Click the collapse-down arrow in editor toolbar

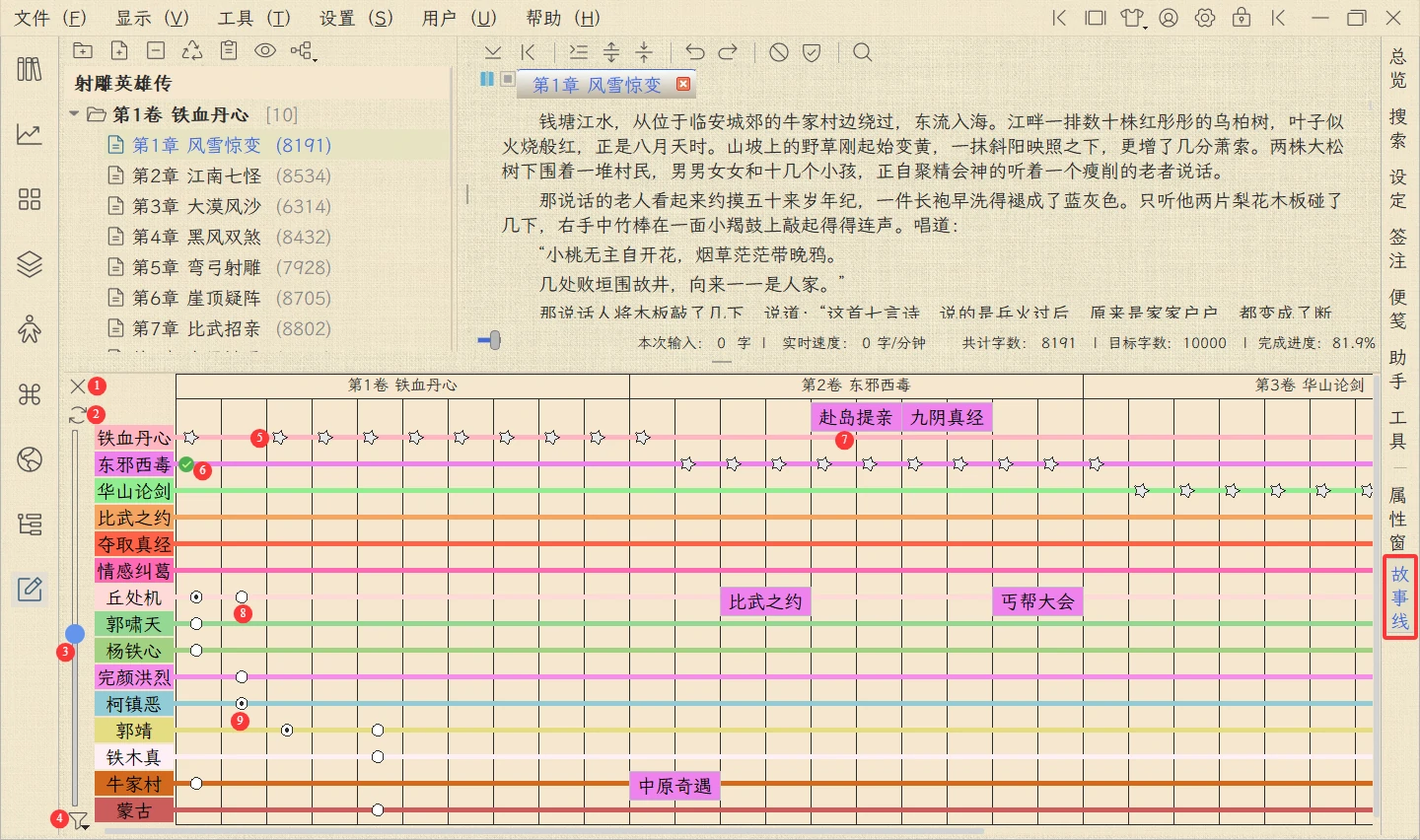493,52
